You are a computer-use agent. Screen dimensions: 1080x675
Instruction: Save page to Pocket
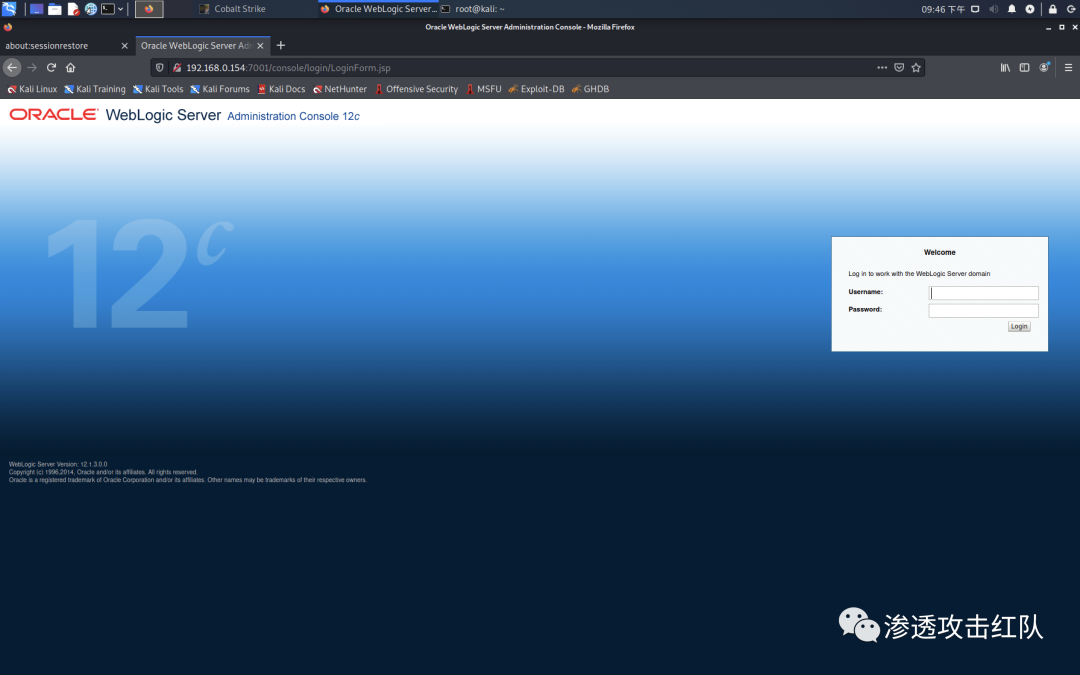899,68
